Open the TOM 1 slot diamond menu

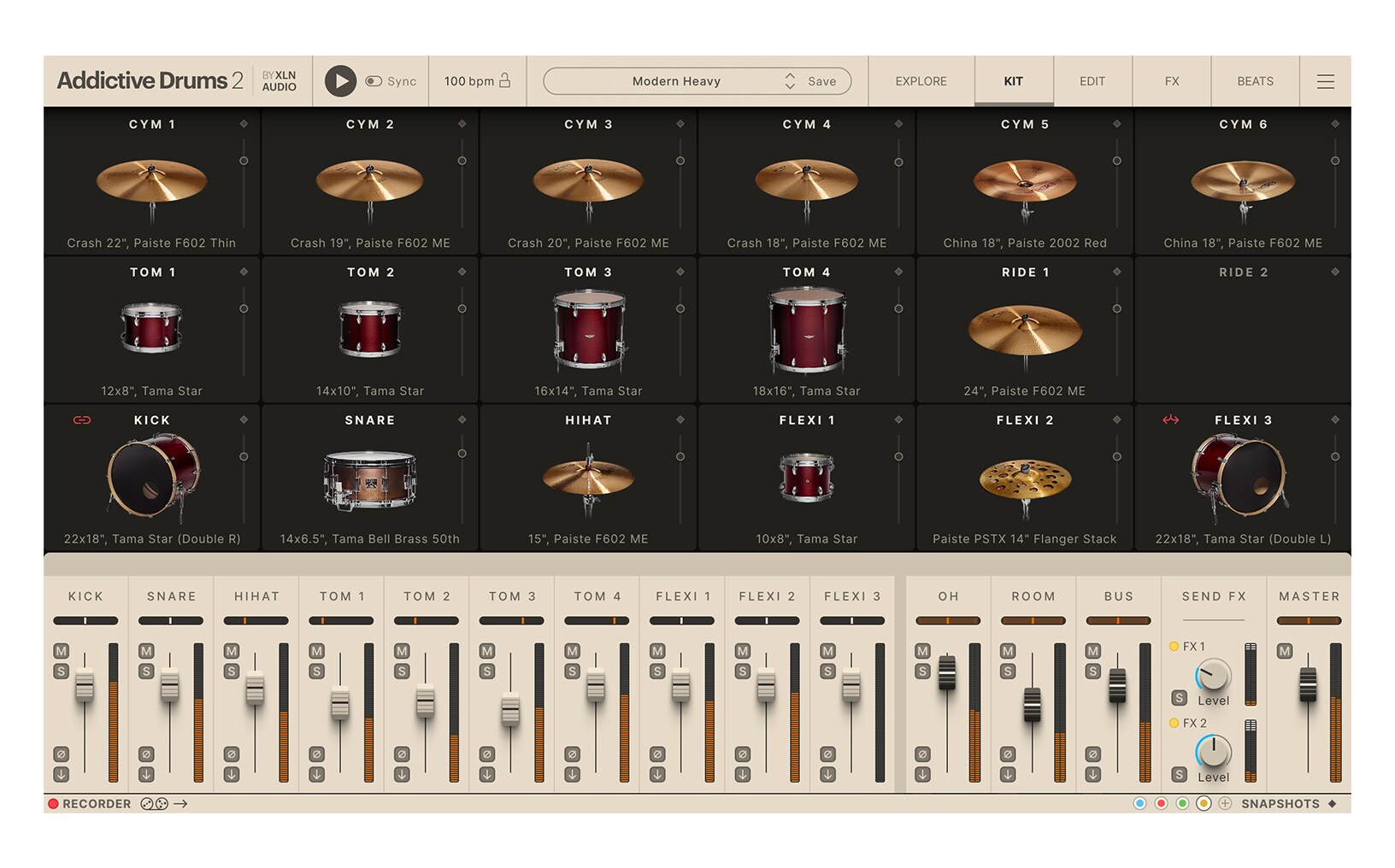244,272
